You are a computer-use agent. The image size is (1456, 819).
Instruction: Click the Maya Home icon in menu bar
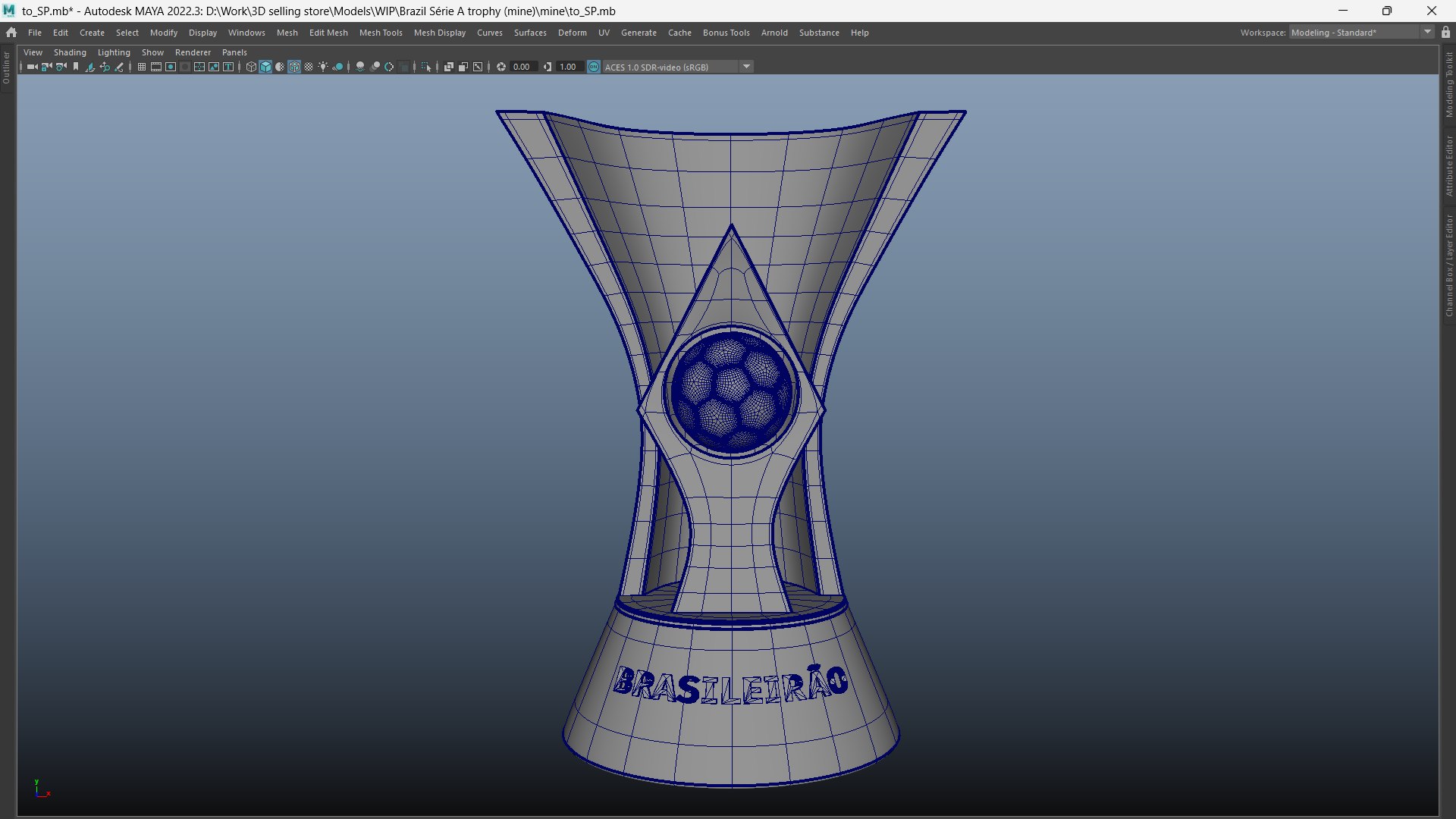pyautogui.click(x=11, y=33)
